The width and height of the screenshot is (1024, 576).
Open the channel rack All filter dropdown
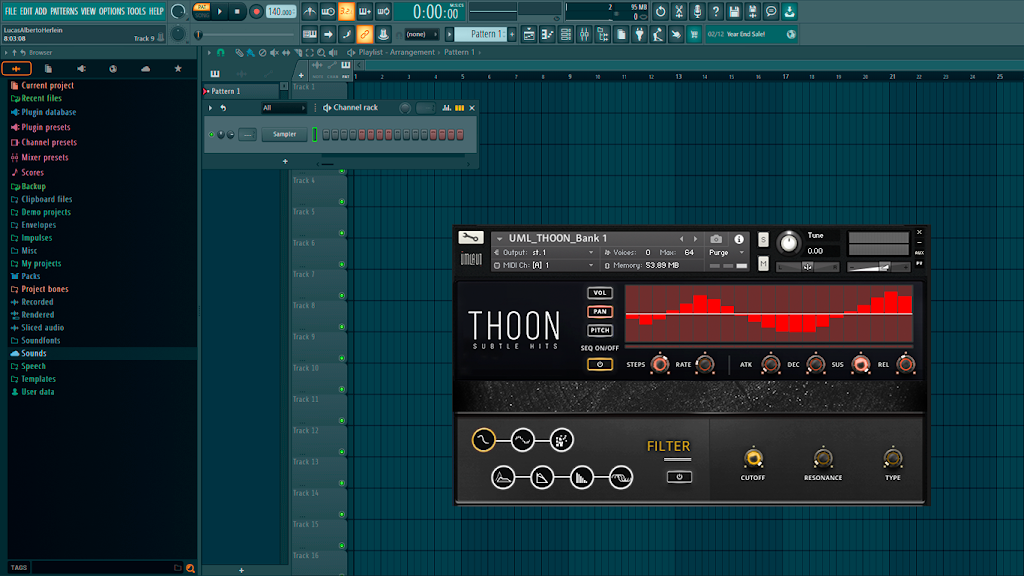click(x=283, y=108)
